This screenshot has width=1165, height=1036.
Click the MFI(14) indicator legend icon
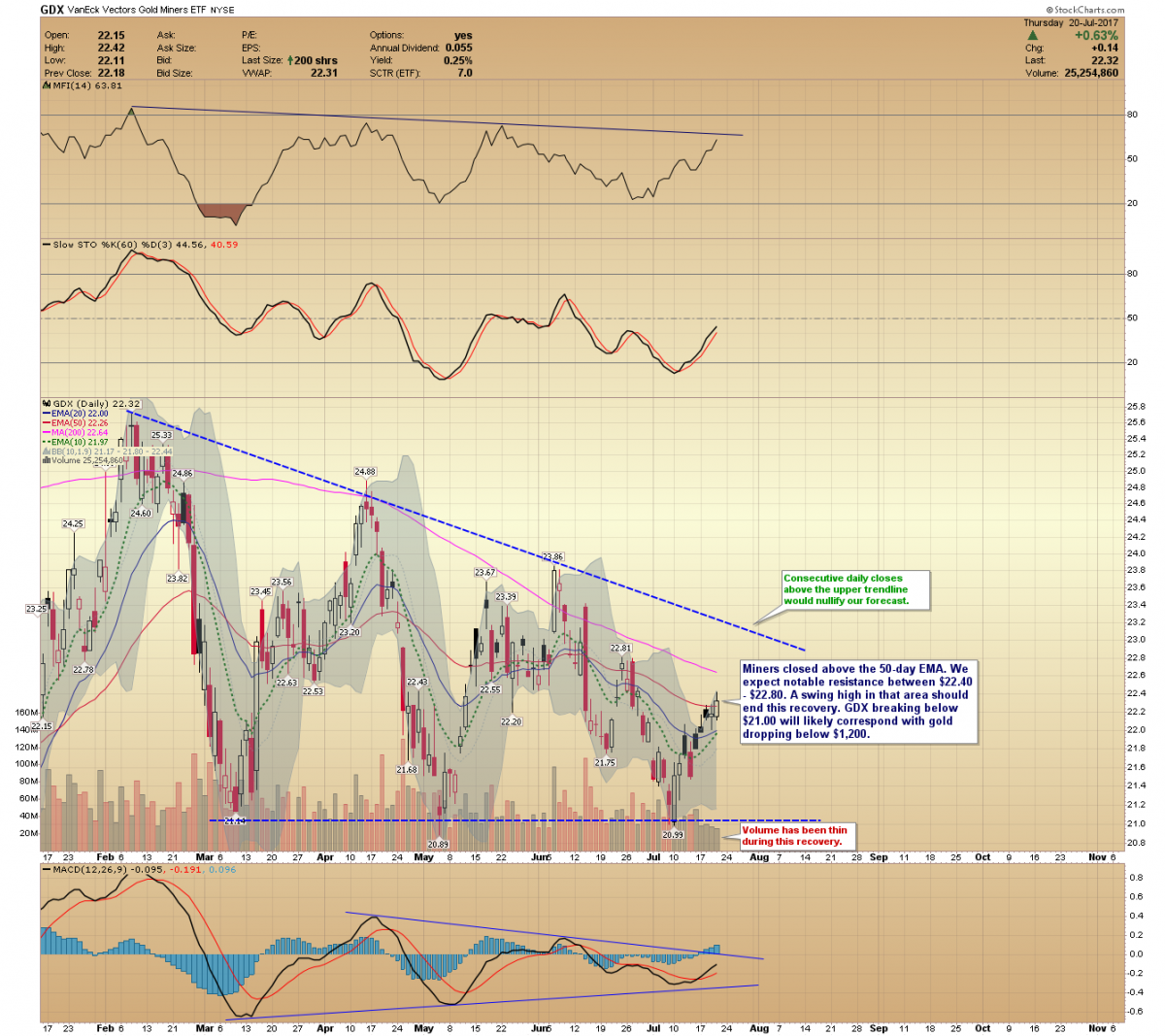click(45, 85)
